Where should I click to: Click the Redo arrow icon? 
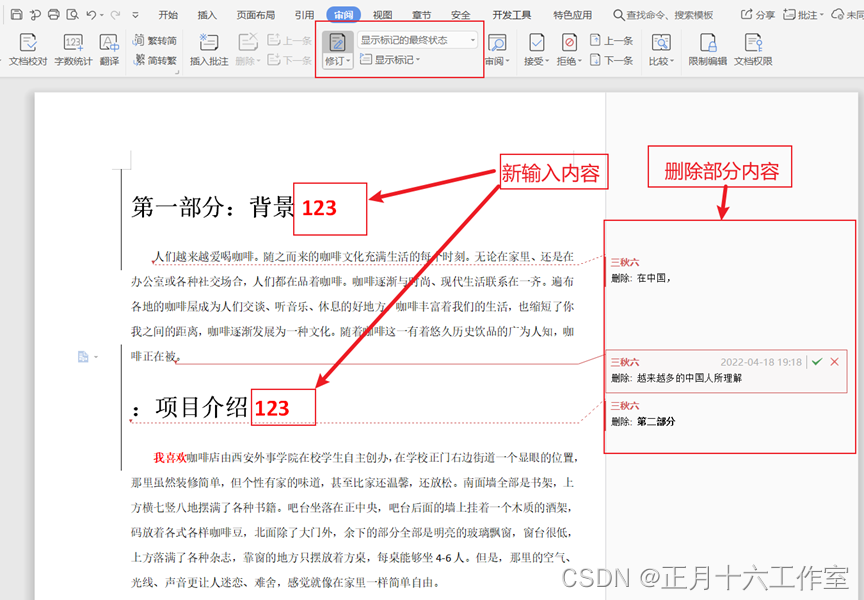click(x=115, y=15)
